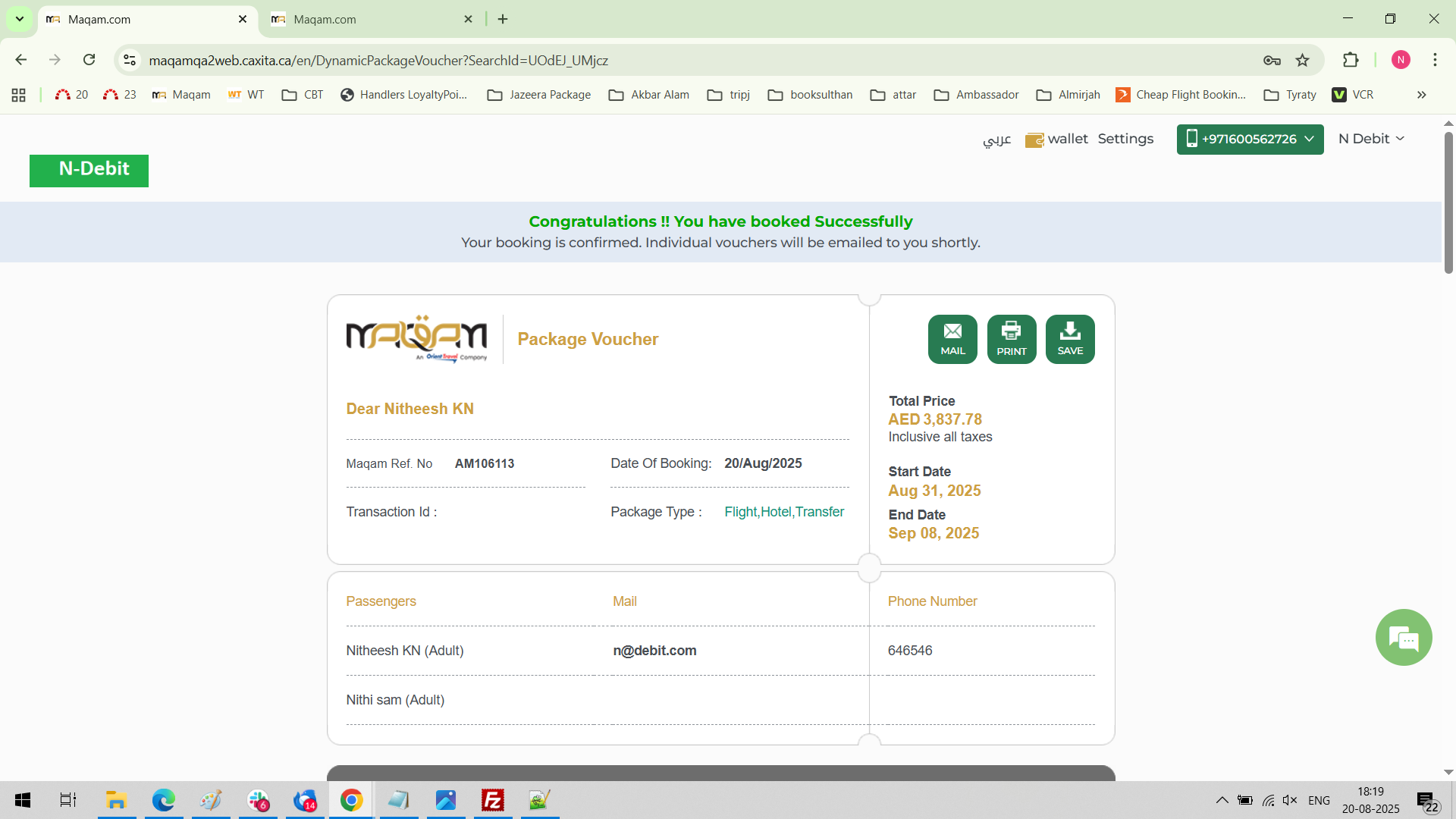
Task: Click the PRINT voucher icon button
Action: [x=1011, y=339]
